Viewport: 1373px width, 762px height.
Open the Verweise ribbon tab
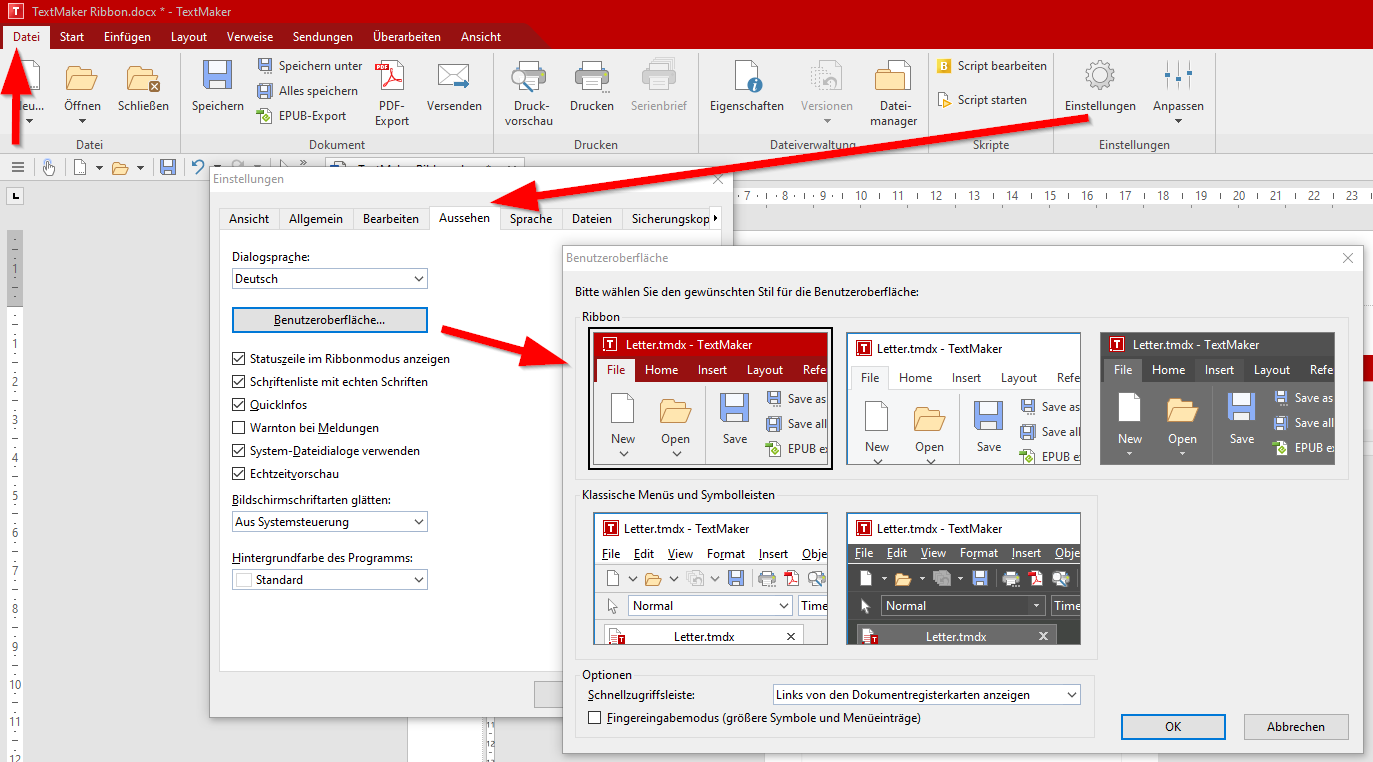250,37
